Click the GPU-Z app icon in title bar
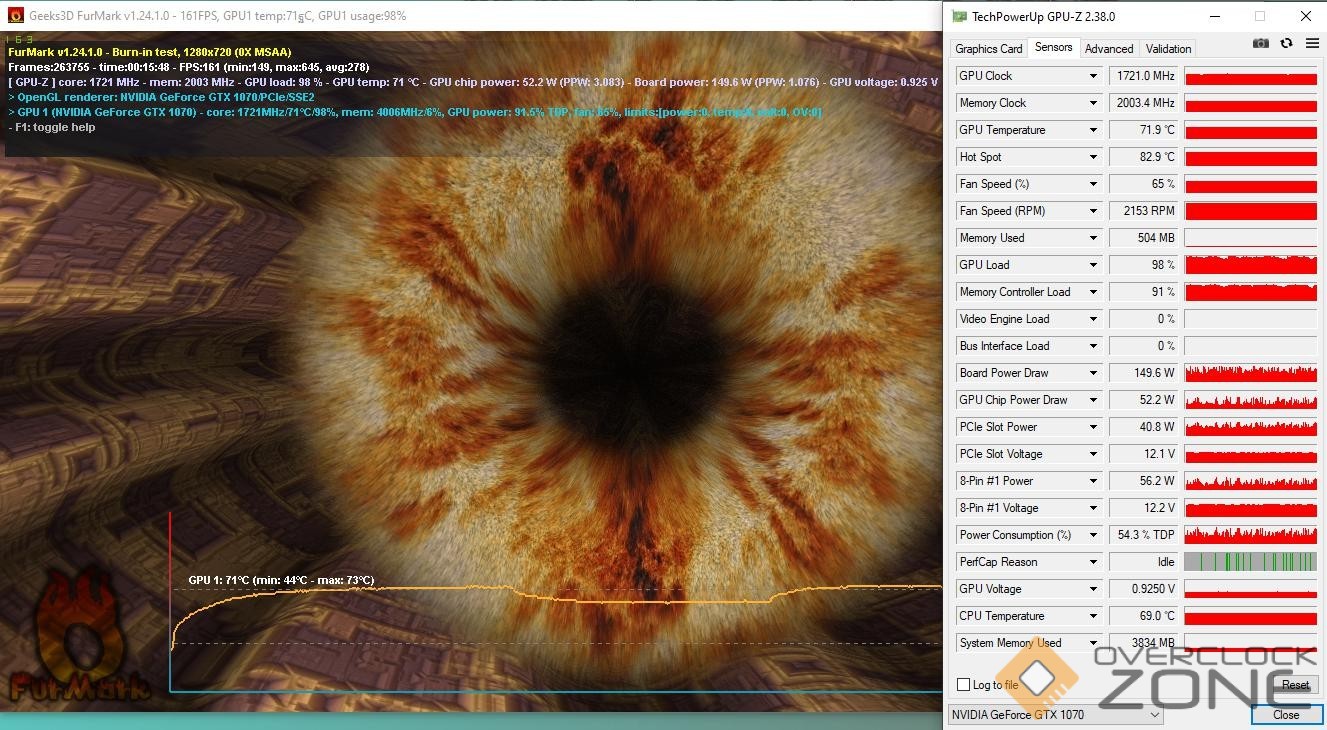1327x730 pixels. (959, 16)
